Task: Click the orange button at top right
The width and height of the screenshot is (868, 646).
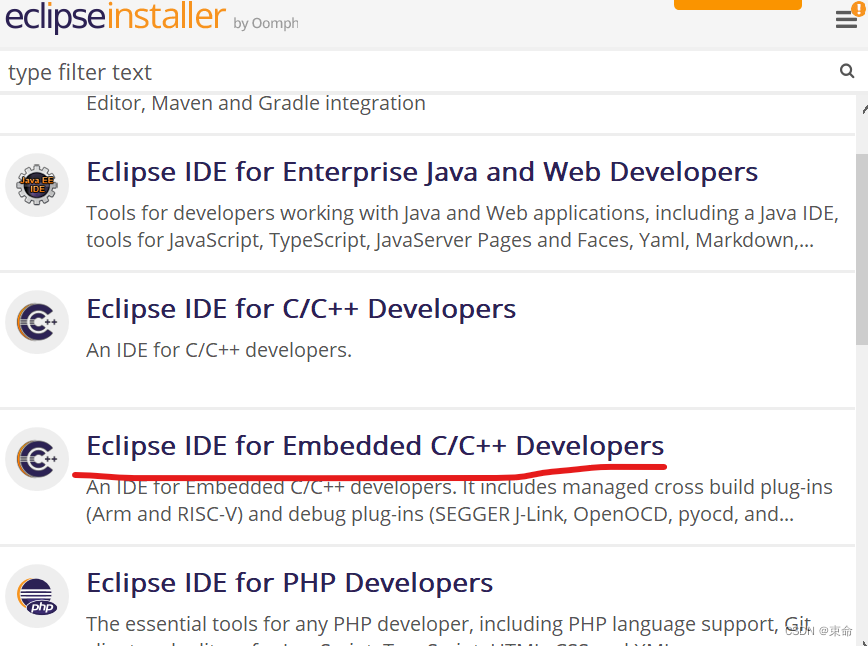Action: tap(737, 4)
